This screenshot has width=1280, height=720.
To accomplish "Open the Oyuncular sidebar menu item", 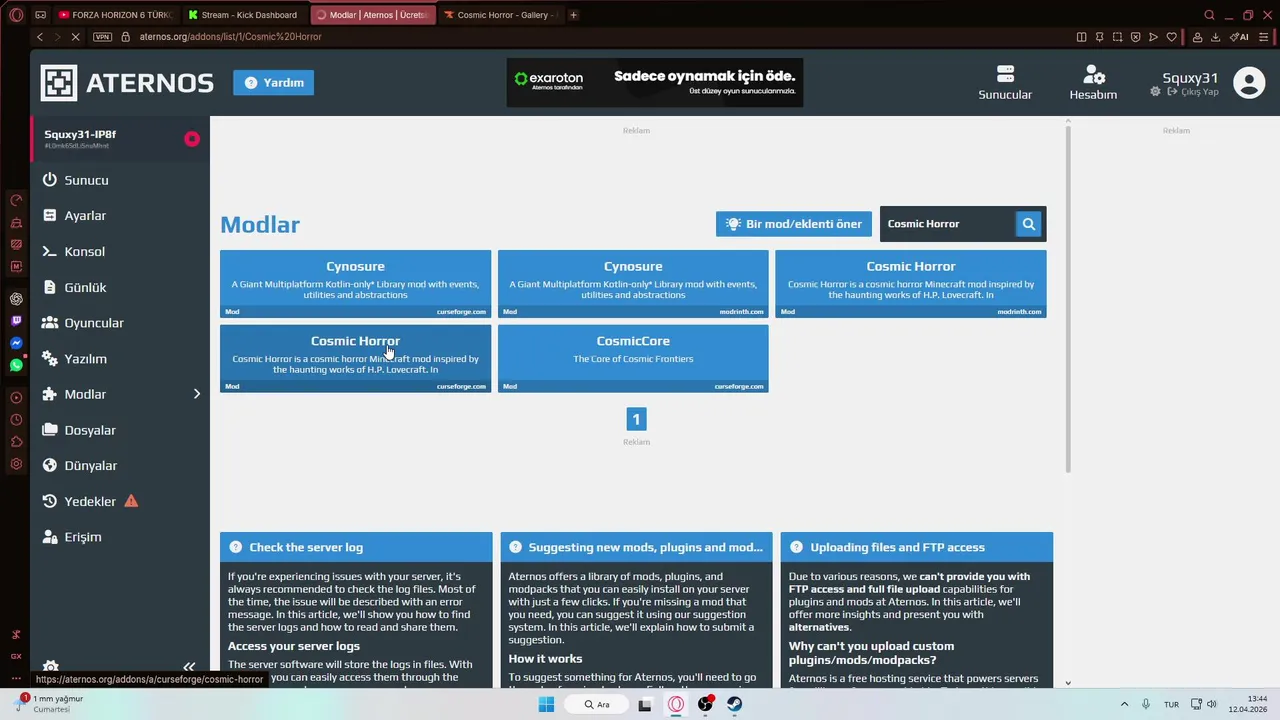I will tap(120, 323).
